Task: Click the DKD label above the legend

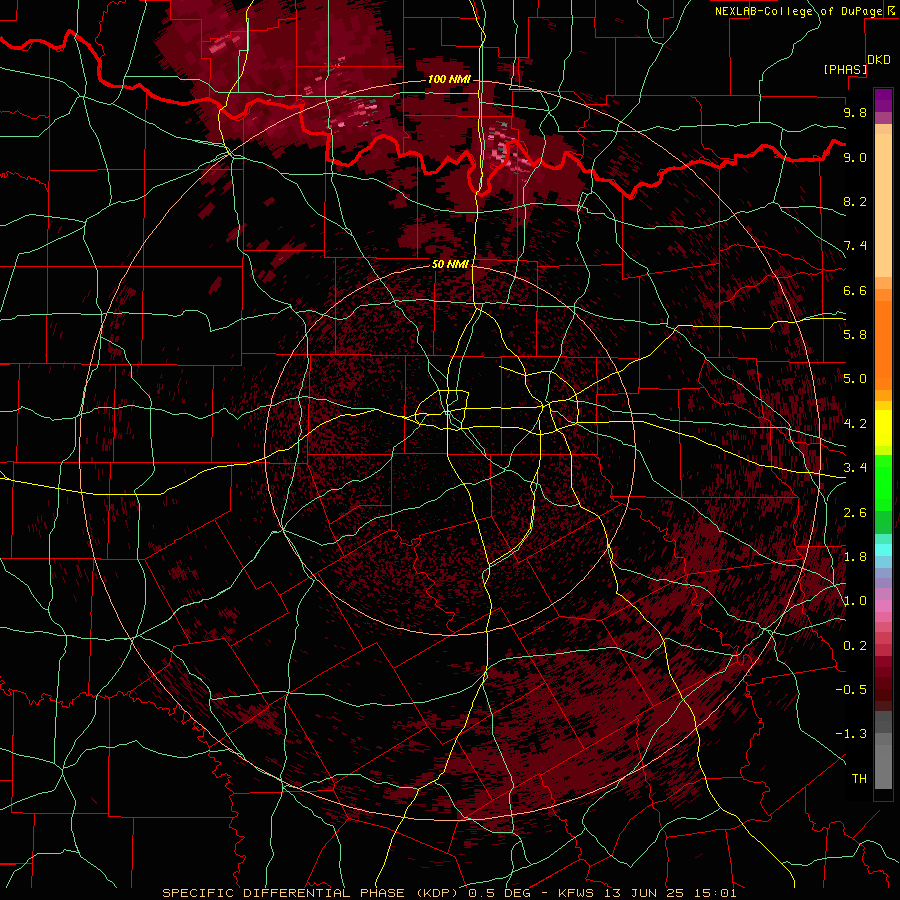Action: (x=879, y=60)
